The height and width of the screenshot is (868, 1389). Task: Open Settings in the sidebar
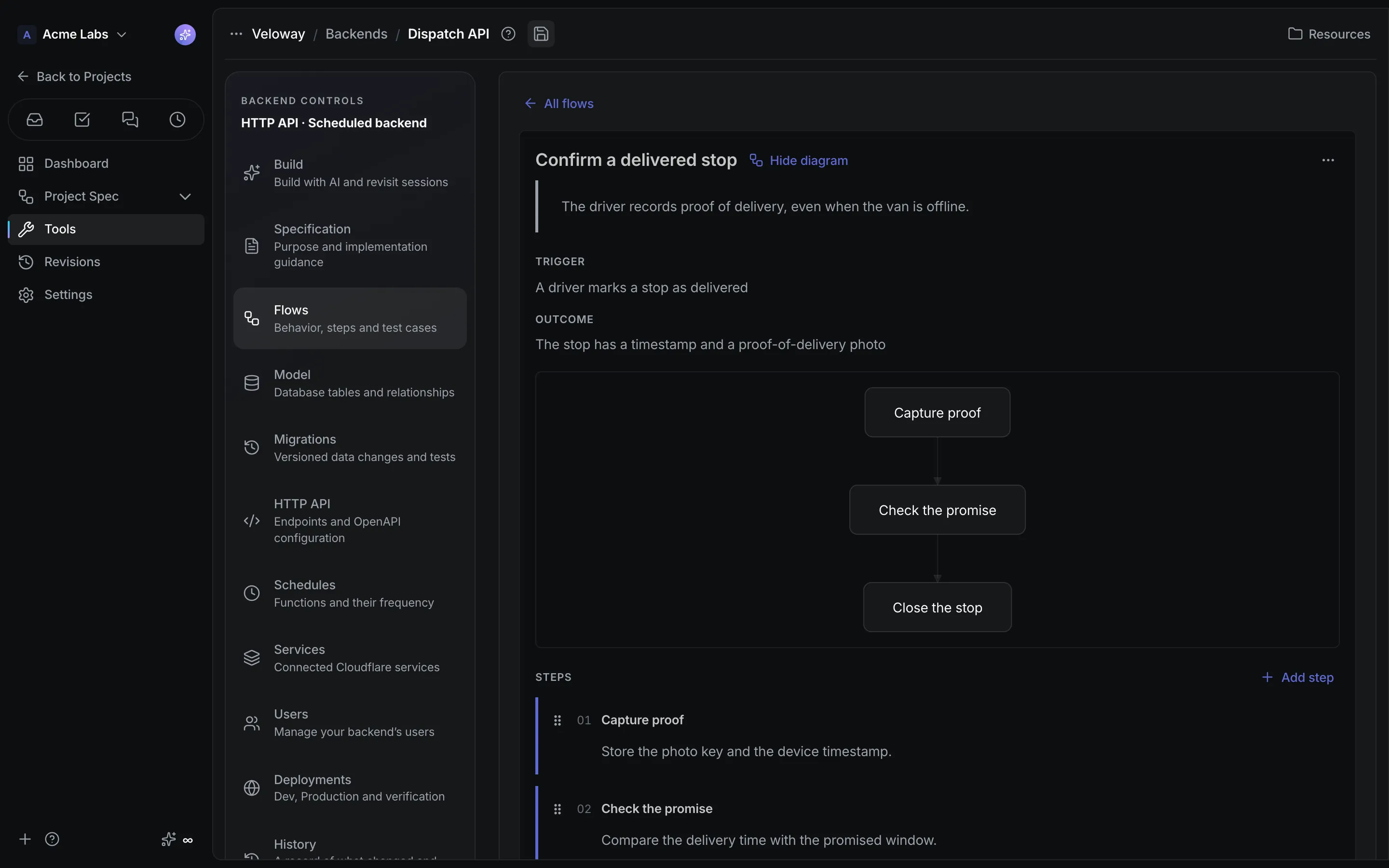pos(106,295)
